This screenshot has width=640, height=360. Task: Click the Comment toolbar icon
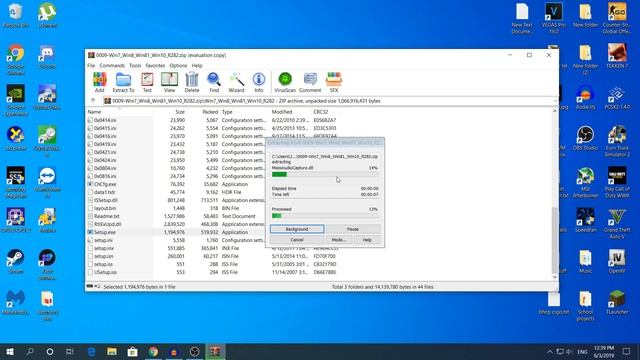310,82
